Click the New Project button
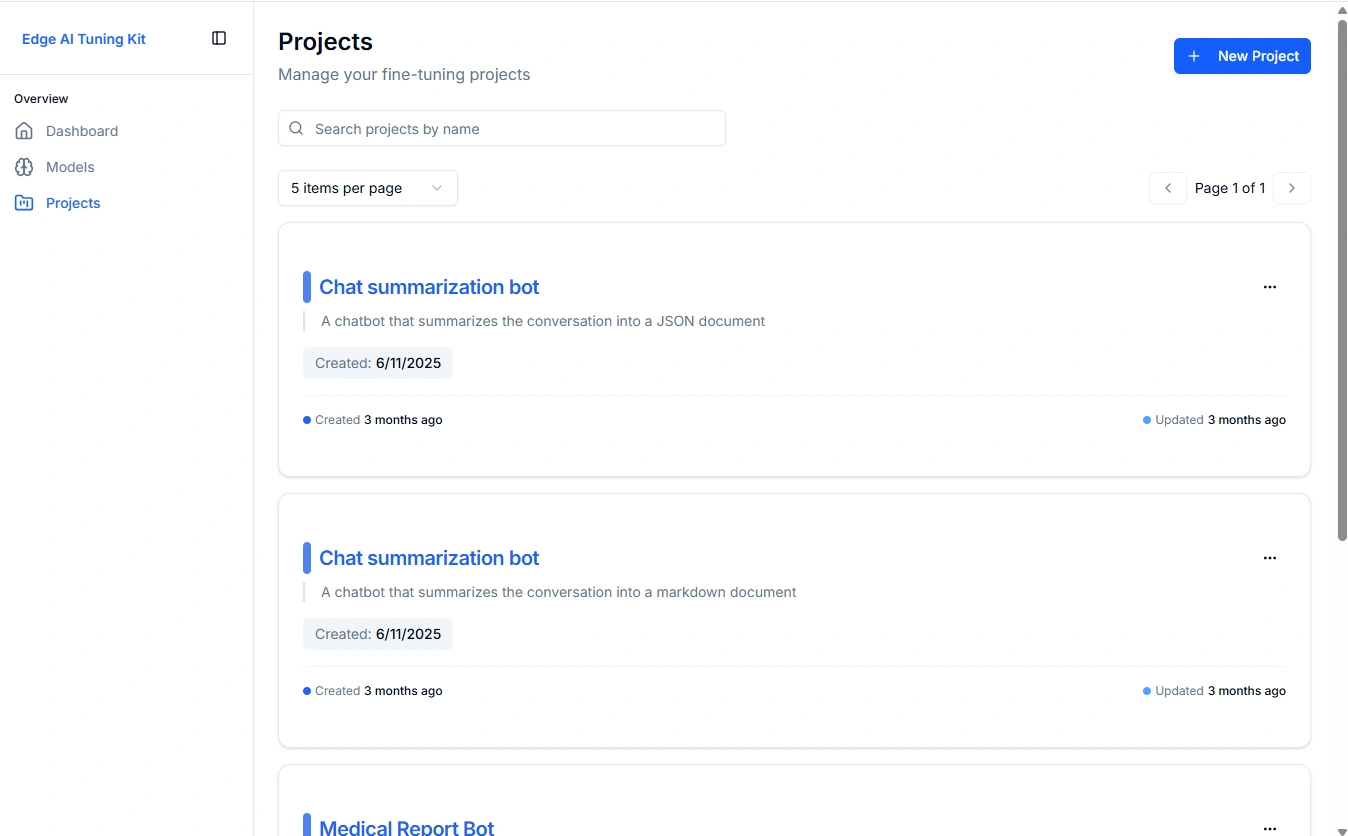This screenshot has width=1348, height=836. tap(1242, 56)
